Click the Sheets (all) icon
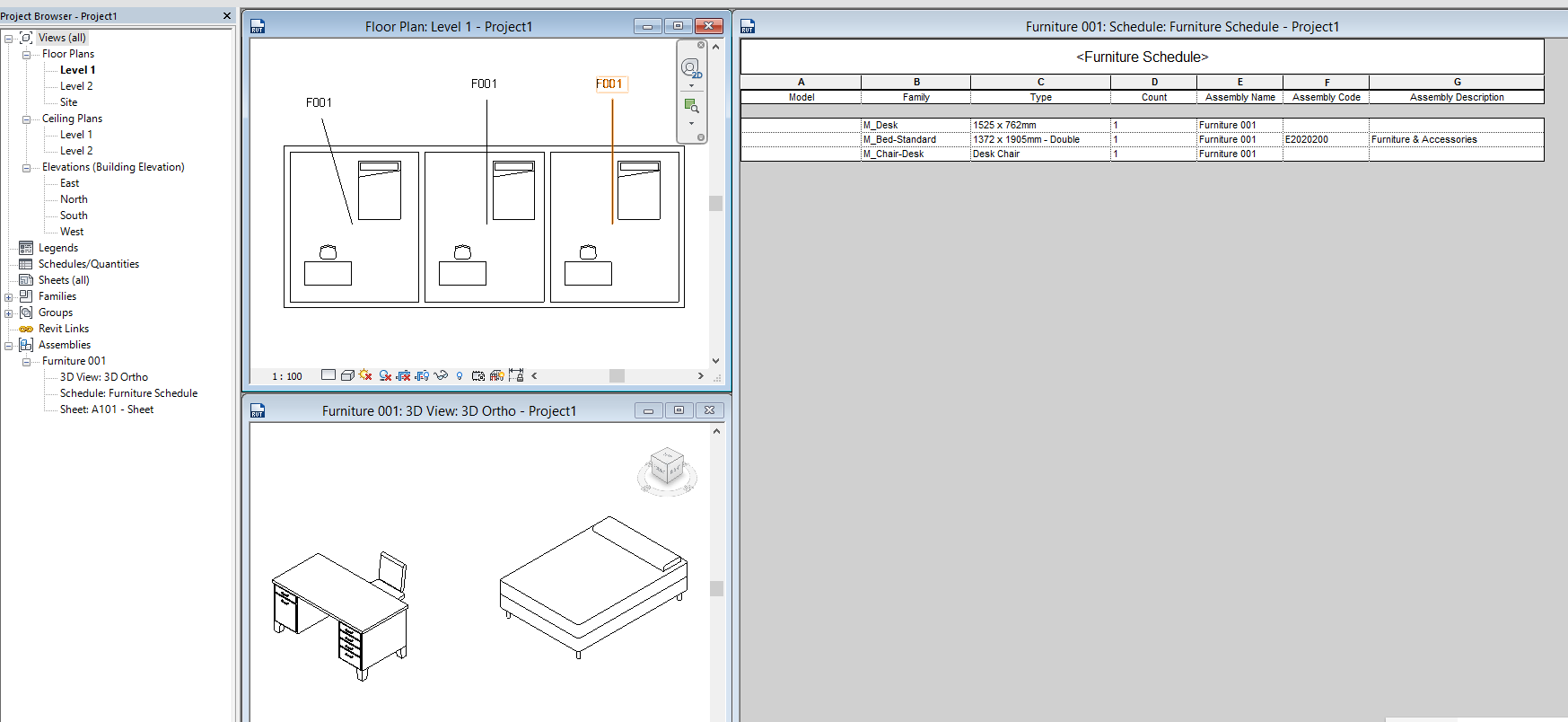This screenshot has width=1568, height=722. (26, 280)
